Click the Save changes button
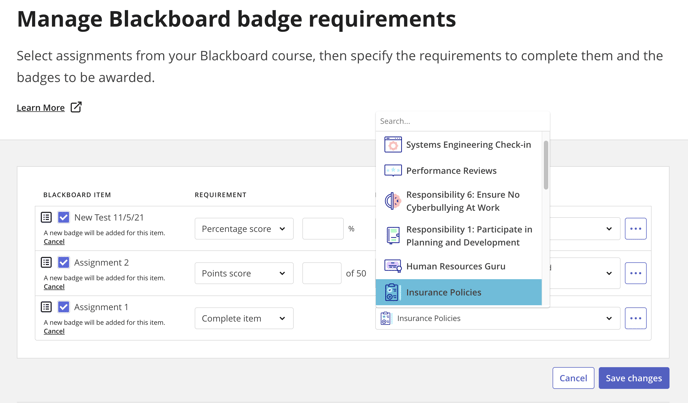The width and height of the screenshot is (688, 403). tap(634, 378)
